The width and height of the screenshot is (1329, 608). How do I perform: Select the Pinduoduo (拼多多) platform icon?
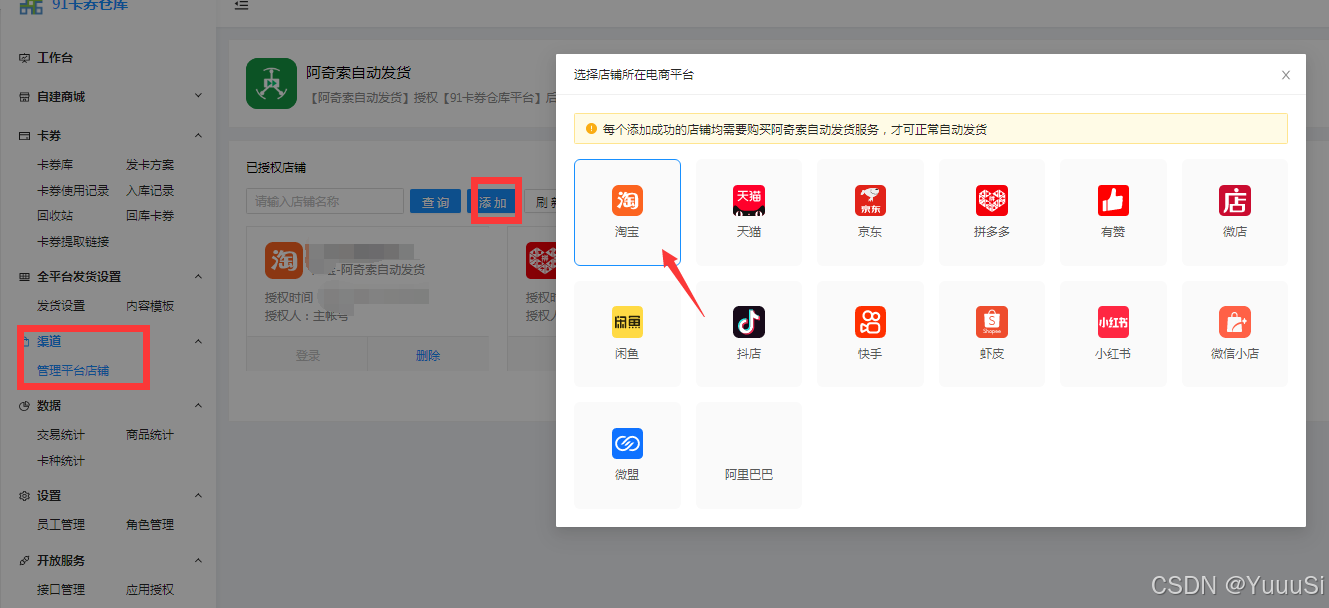tap(992, 200)
